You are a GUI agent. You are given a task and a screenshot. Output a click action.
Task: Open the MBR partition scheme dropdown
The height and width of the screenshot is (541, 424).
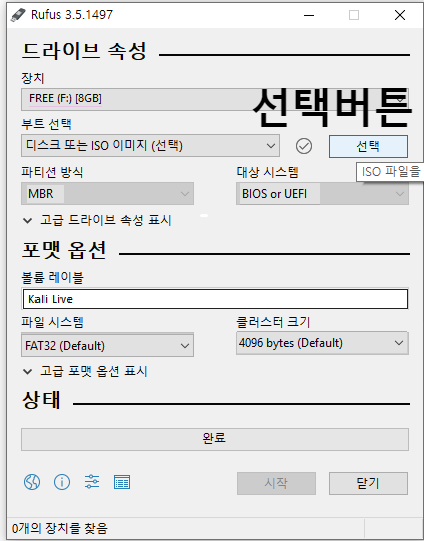(x=107, y=194)
